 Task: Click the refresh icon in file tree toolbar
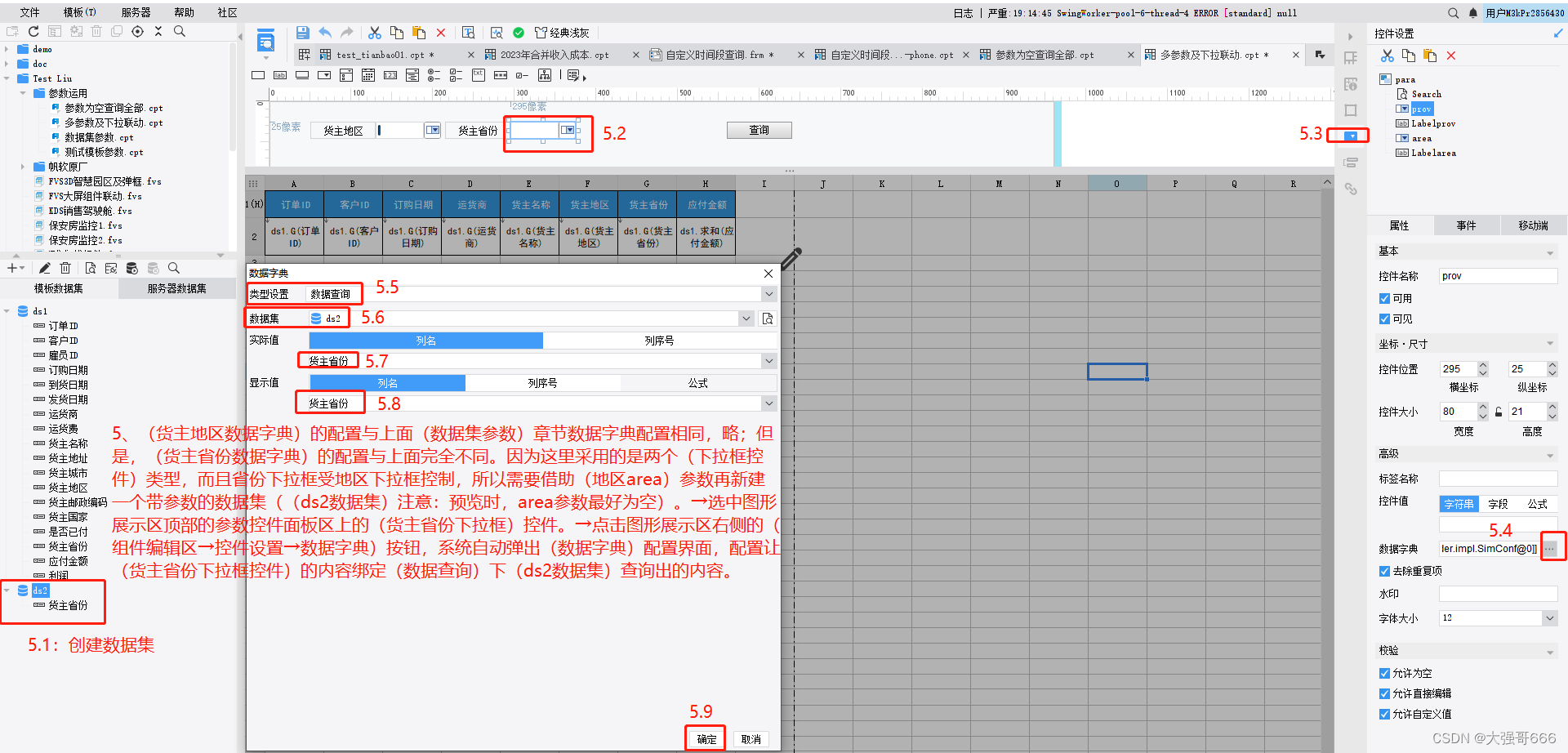(x=33, y=31)
